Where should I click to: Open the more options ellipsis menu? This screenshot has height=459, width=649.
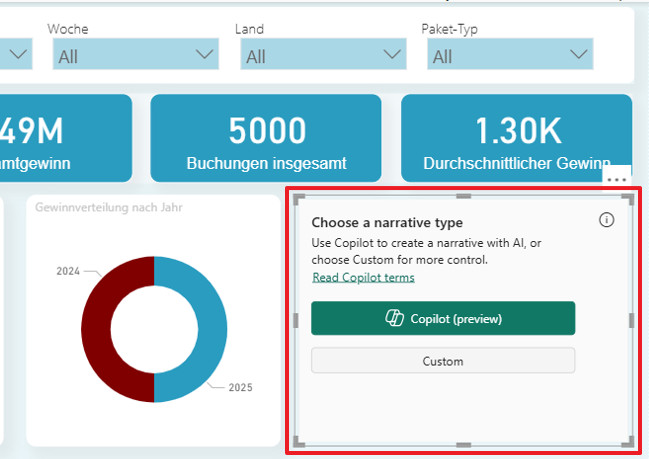(617, 180)
